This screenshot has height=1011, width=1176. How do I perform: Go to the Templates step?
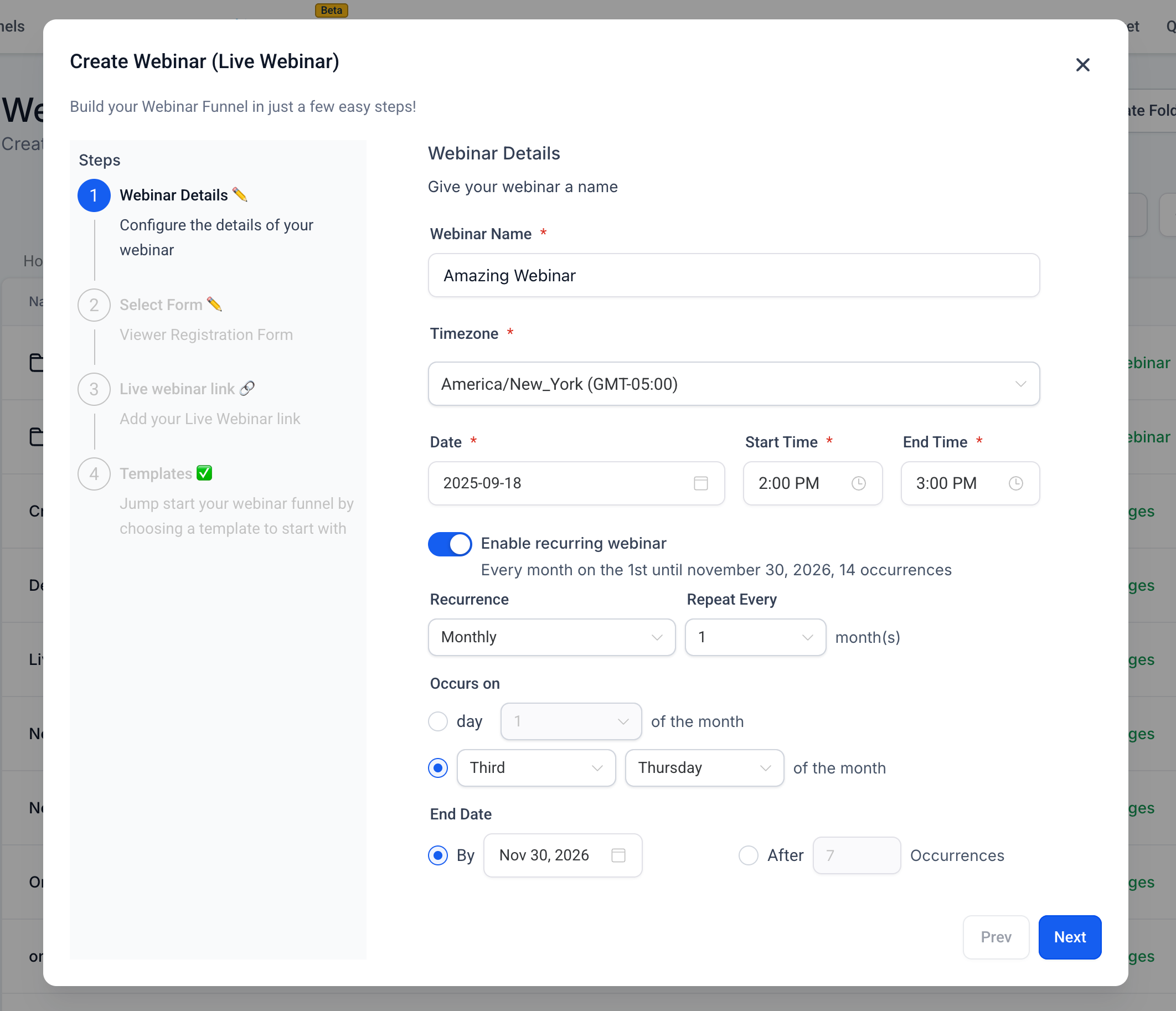[94, 473]
